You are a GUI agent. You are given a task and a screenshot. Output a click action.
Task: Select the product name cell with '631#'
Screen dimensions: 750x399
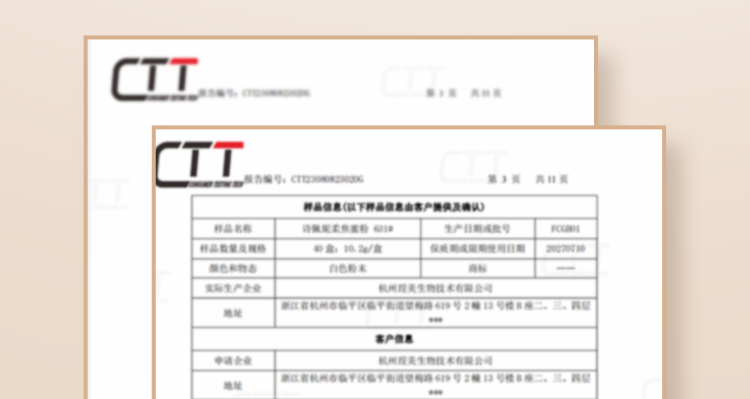[x=348, y=229]
